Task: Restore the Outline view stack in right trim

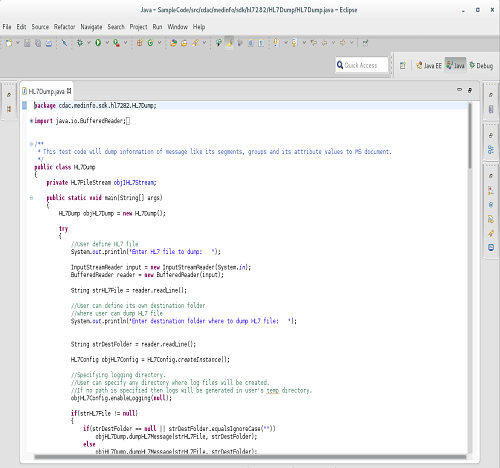Action: [491, 136]
